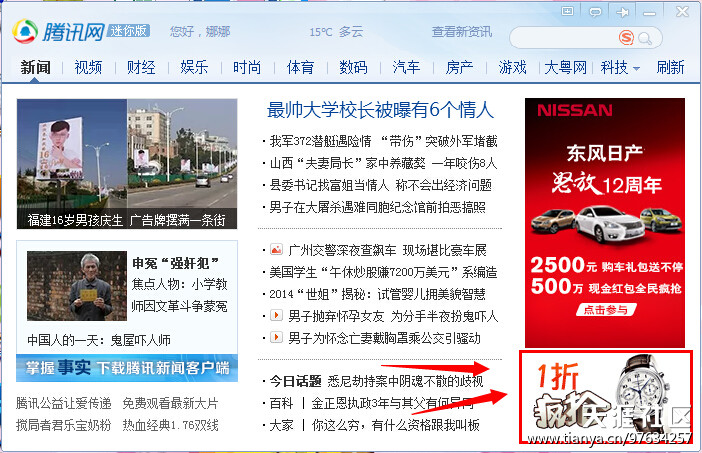
Task: Open 热血经典1.76双线 link
Action: click(171, 425)
